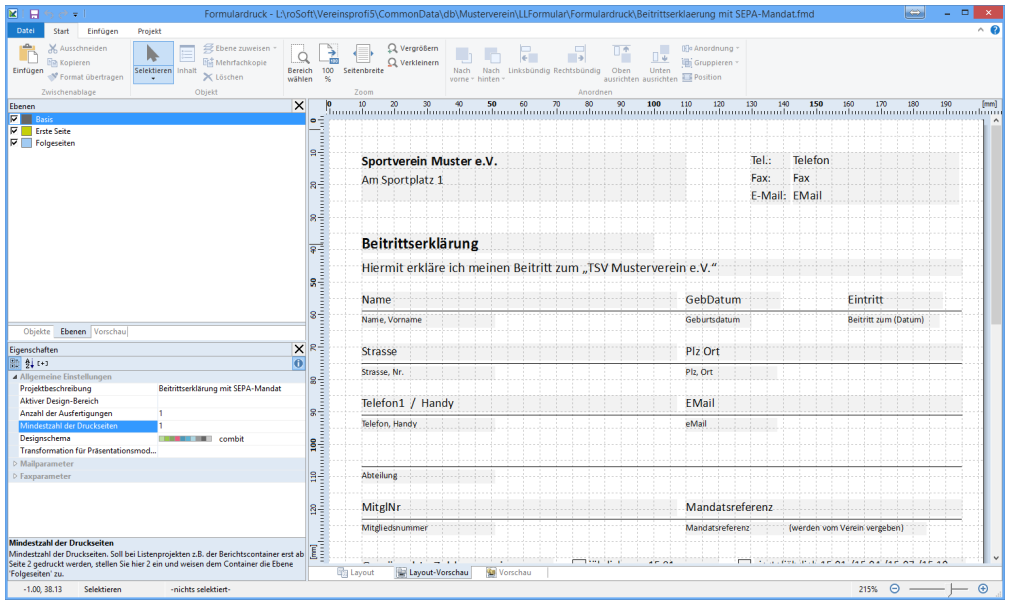The image size is (1010, 605).
Task: Expand the Mailparameter property group
Action: tap(14, 464)
